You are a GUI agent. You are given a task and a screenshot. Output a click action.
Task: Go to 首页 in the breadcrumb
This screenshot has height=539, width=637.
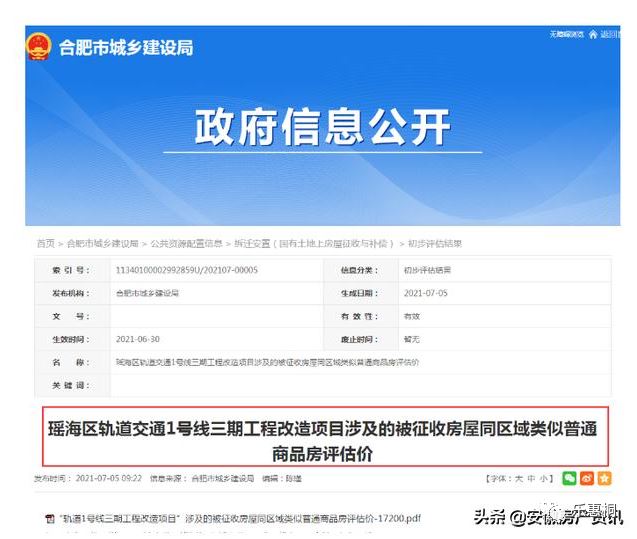pos(45,244)
